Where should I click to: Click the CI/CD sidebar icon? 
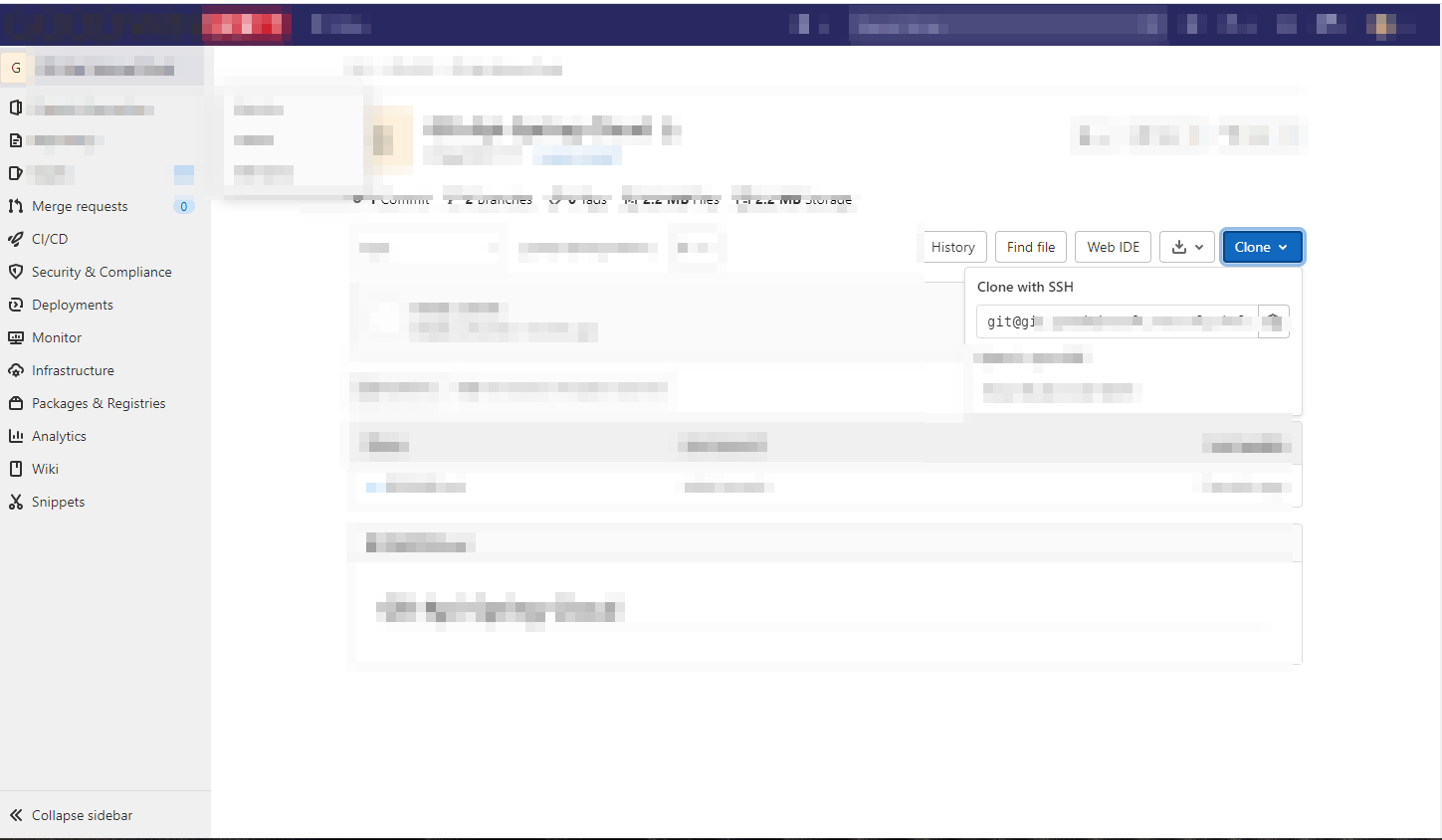pos(16,239)
